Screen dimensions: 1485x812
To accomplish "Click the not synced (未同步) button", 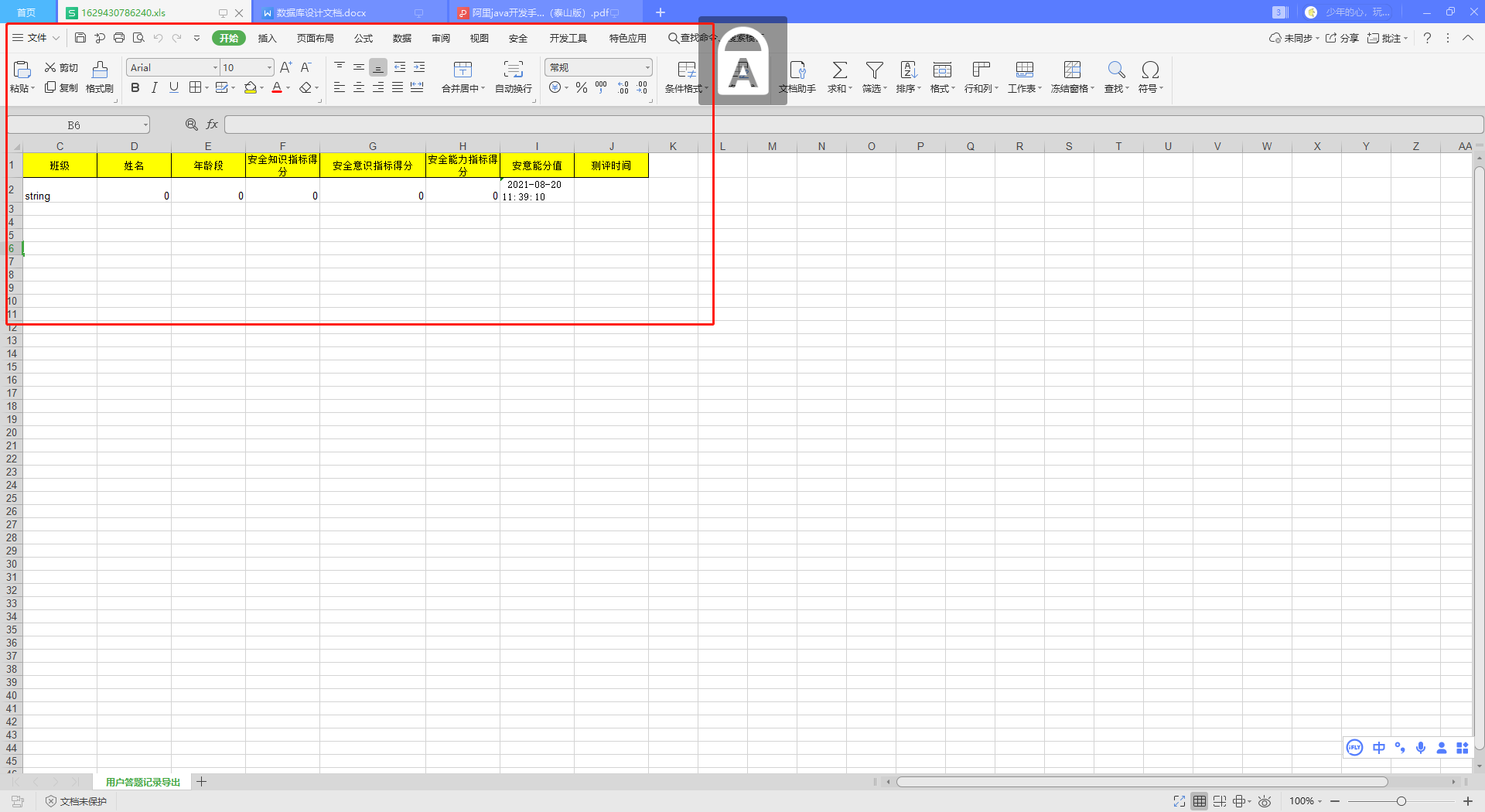I will [x=1293, y=38].
